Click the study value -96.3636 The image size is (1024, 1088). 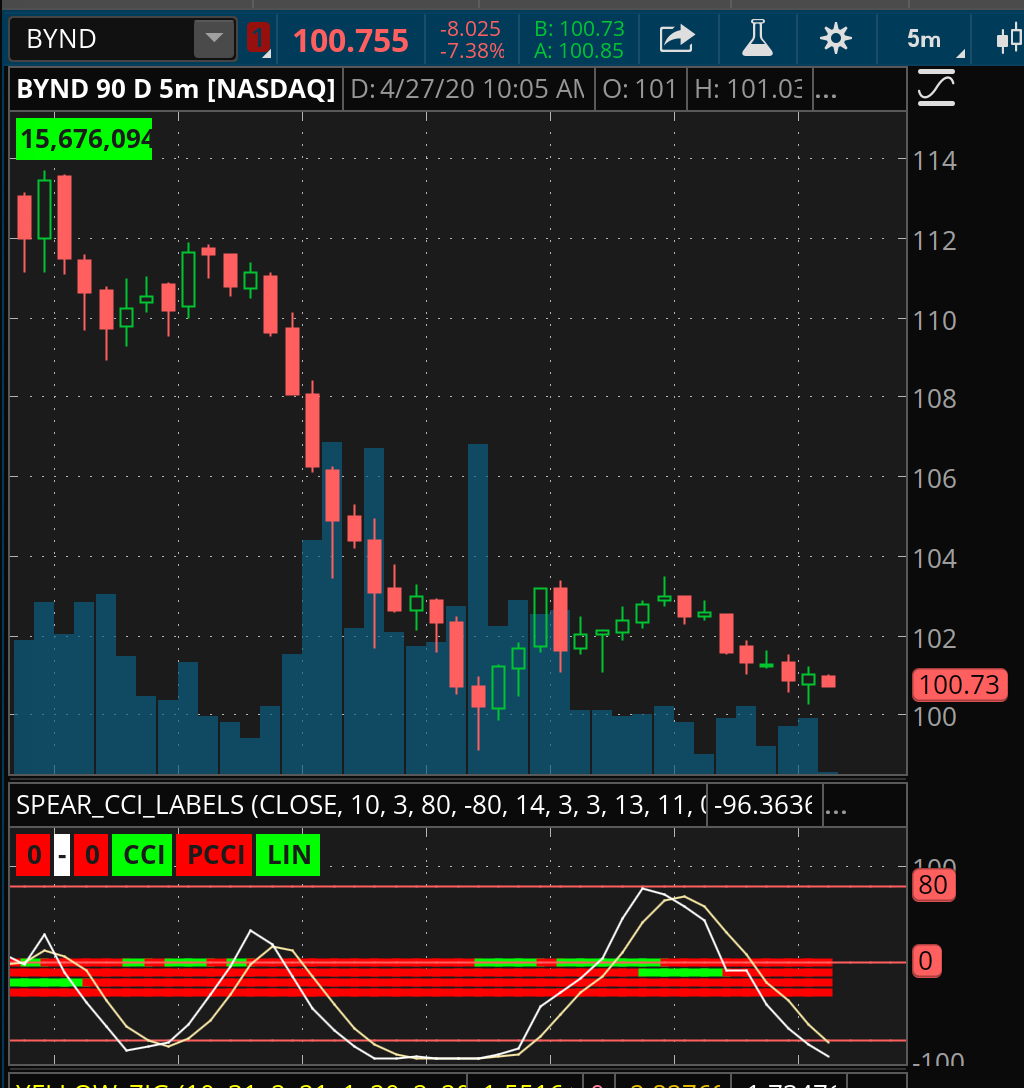point(763,805)
